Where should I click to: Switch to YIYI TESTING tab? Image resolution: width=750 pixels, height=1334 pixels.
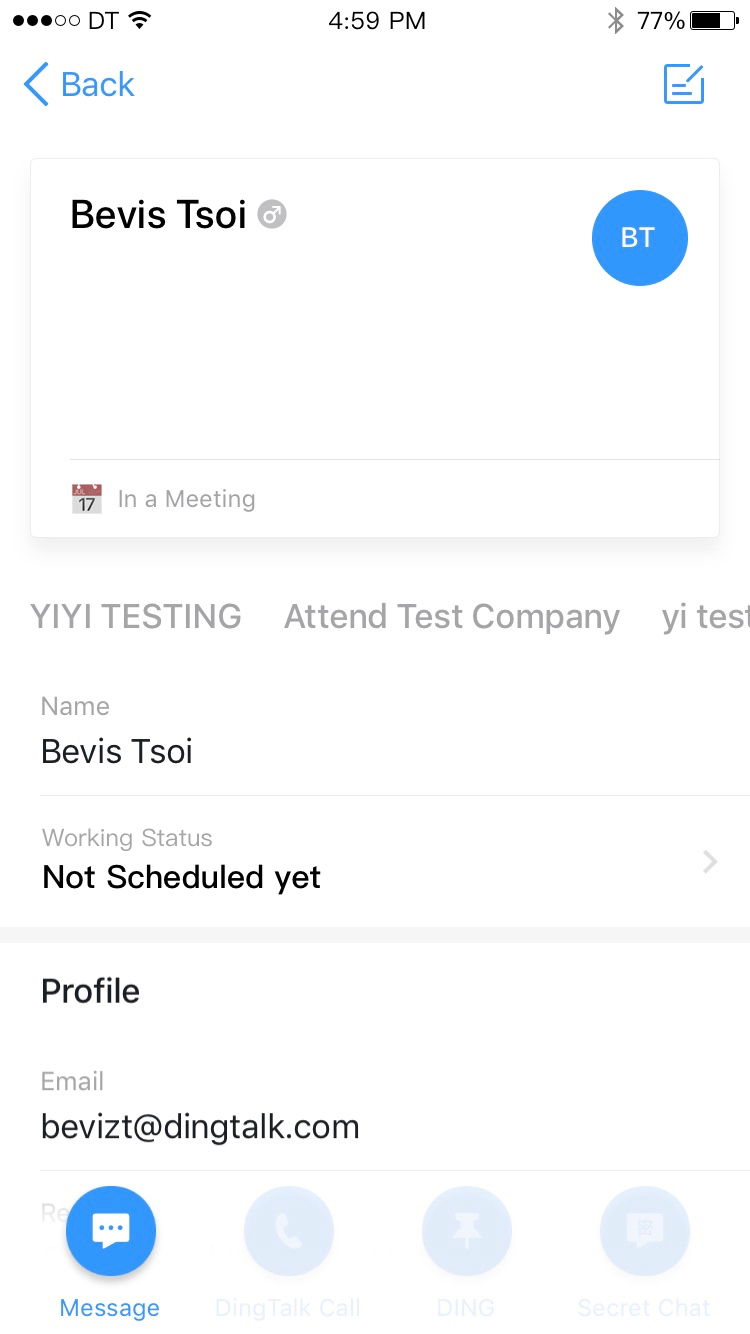click(x=136, y=616)
